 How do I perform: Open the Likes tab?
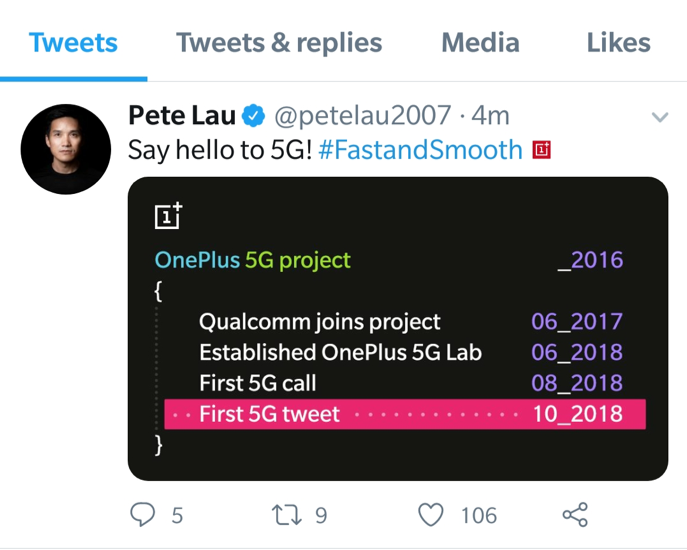(618, 43)
